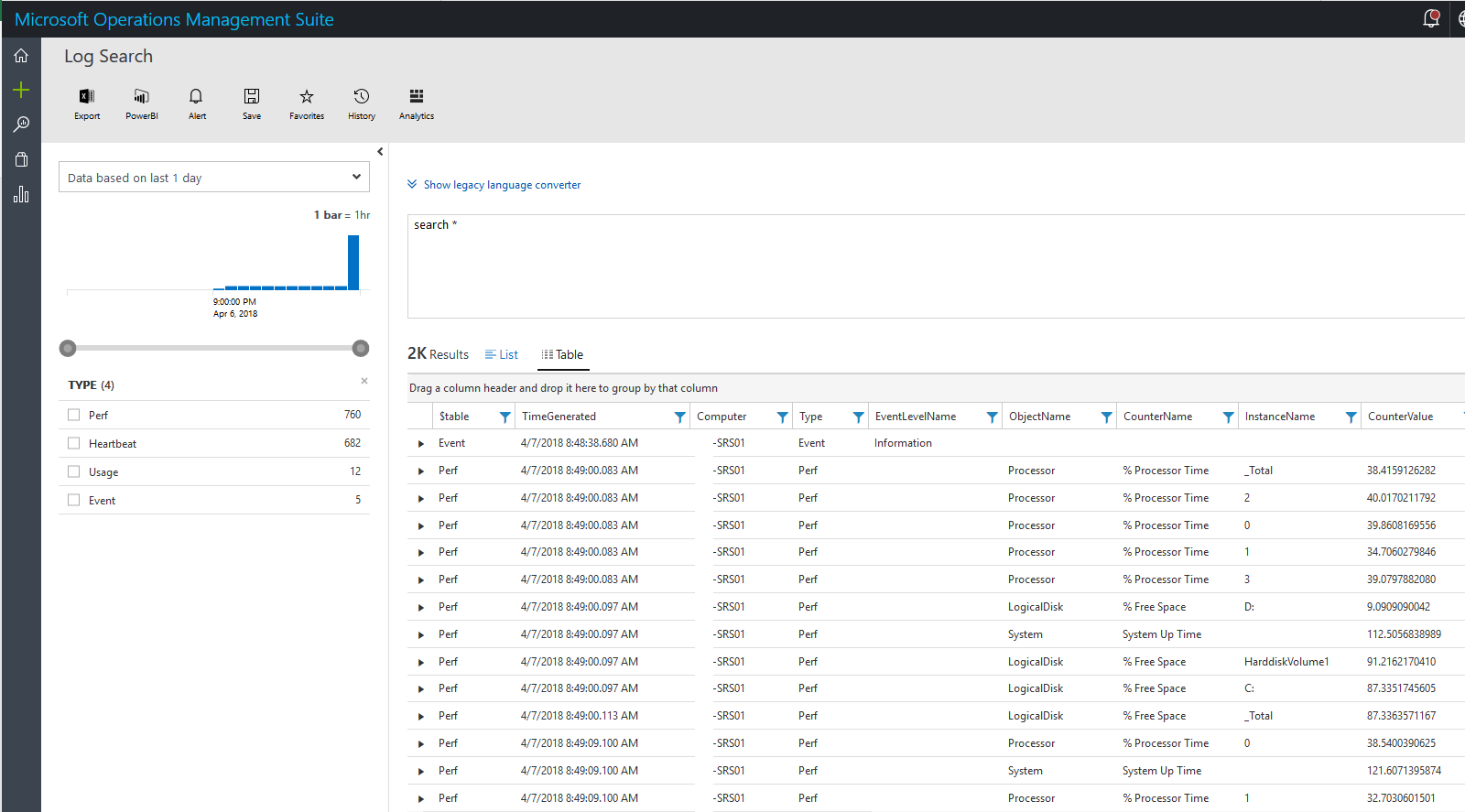This screenshot has width=1465, height=812.
Task: Check the Heartbeat type filter
Action: 74,443
